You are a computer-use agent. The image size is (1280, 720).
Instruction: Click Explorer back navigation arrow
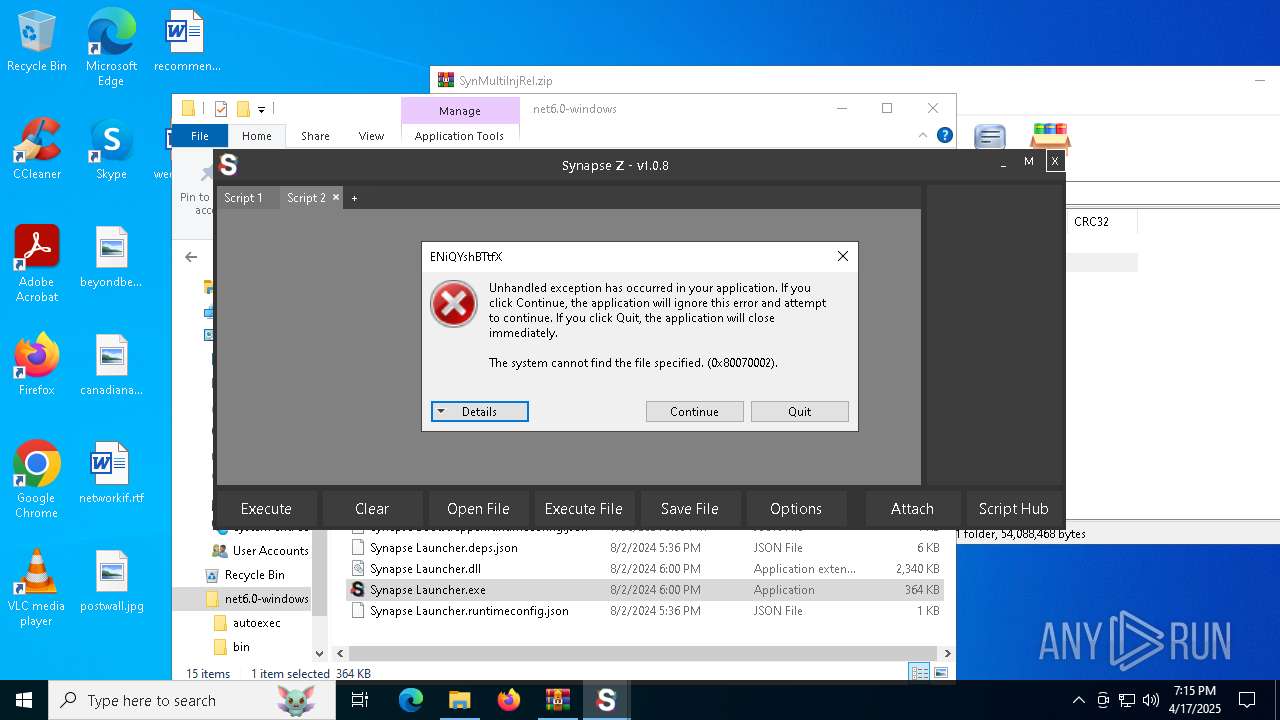click(191, 257)
